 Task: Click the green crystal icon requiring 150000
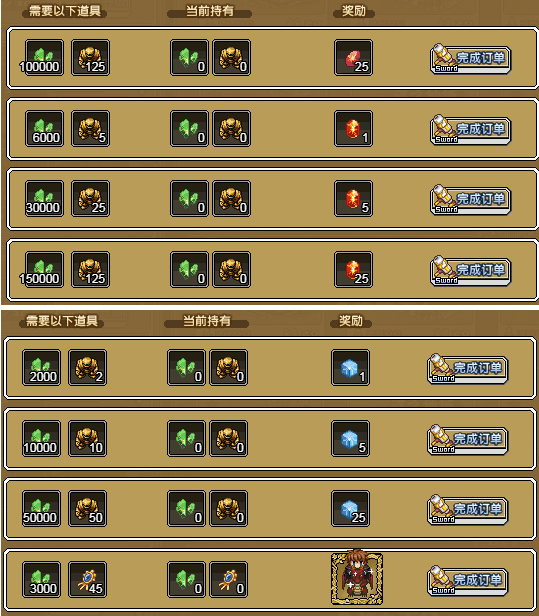pos(44,270)
